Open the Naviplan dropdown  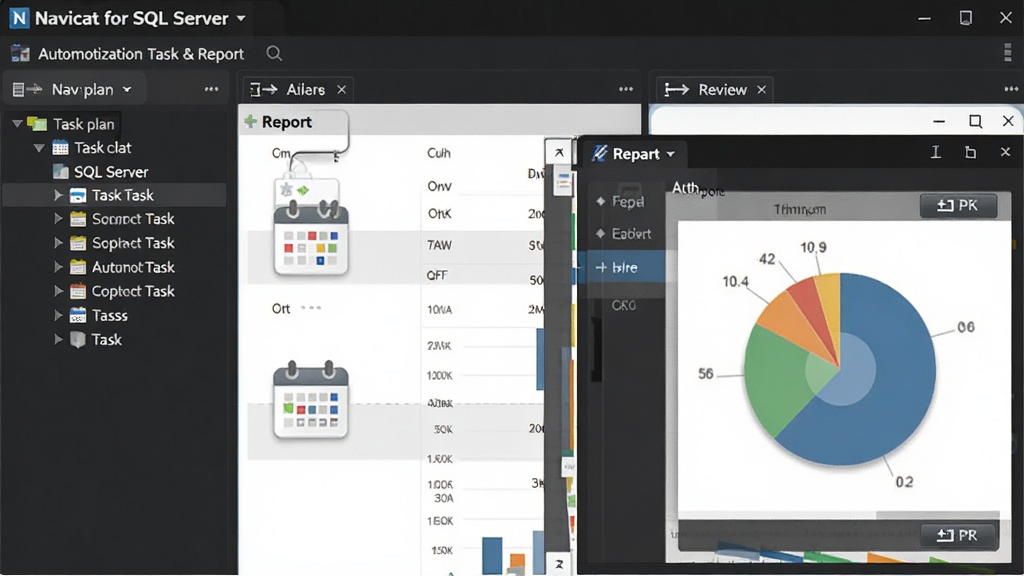click(x=127, y=89)
